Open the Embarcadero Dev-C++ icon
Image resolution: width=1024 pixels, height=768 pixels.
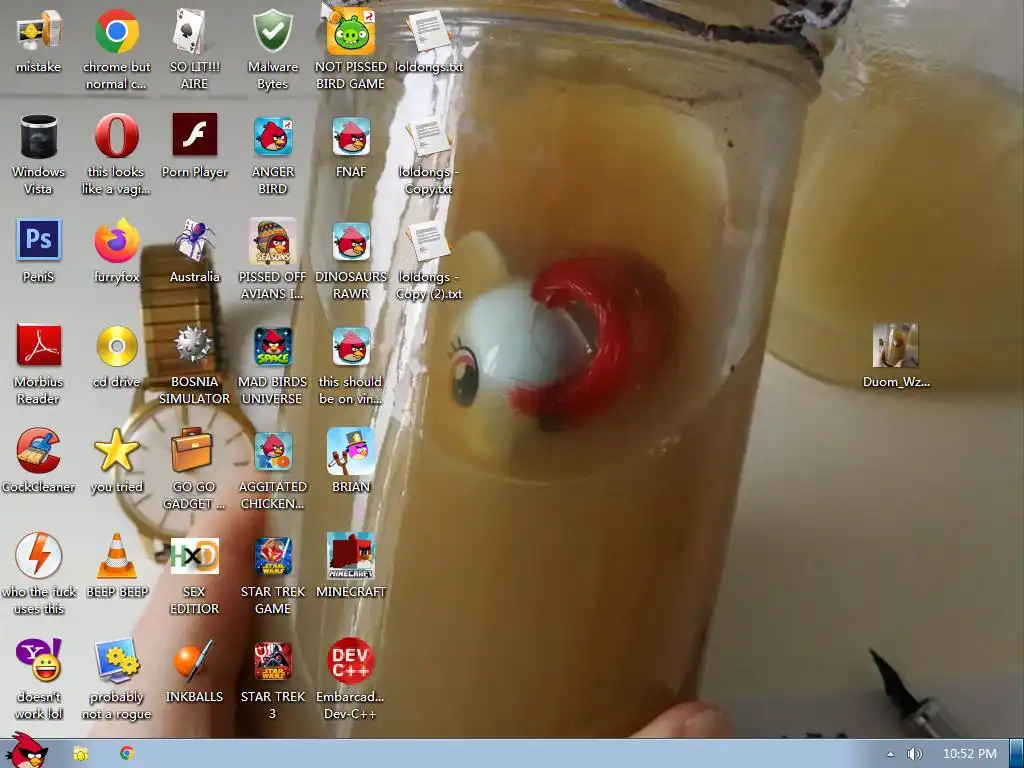[x=351, y=660]
